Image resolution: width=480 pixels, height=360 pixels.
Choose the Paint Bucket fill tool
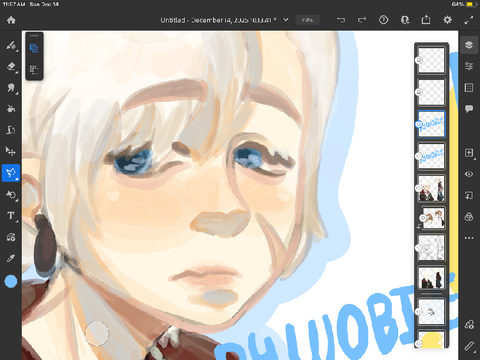pyautogui.click(x=11, y=109)
